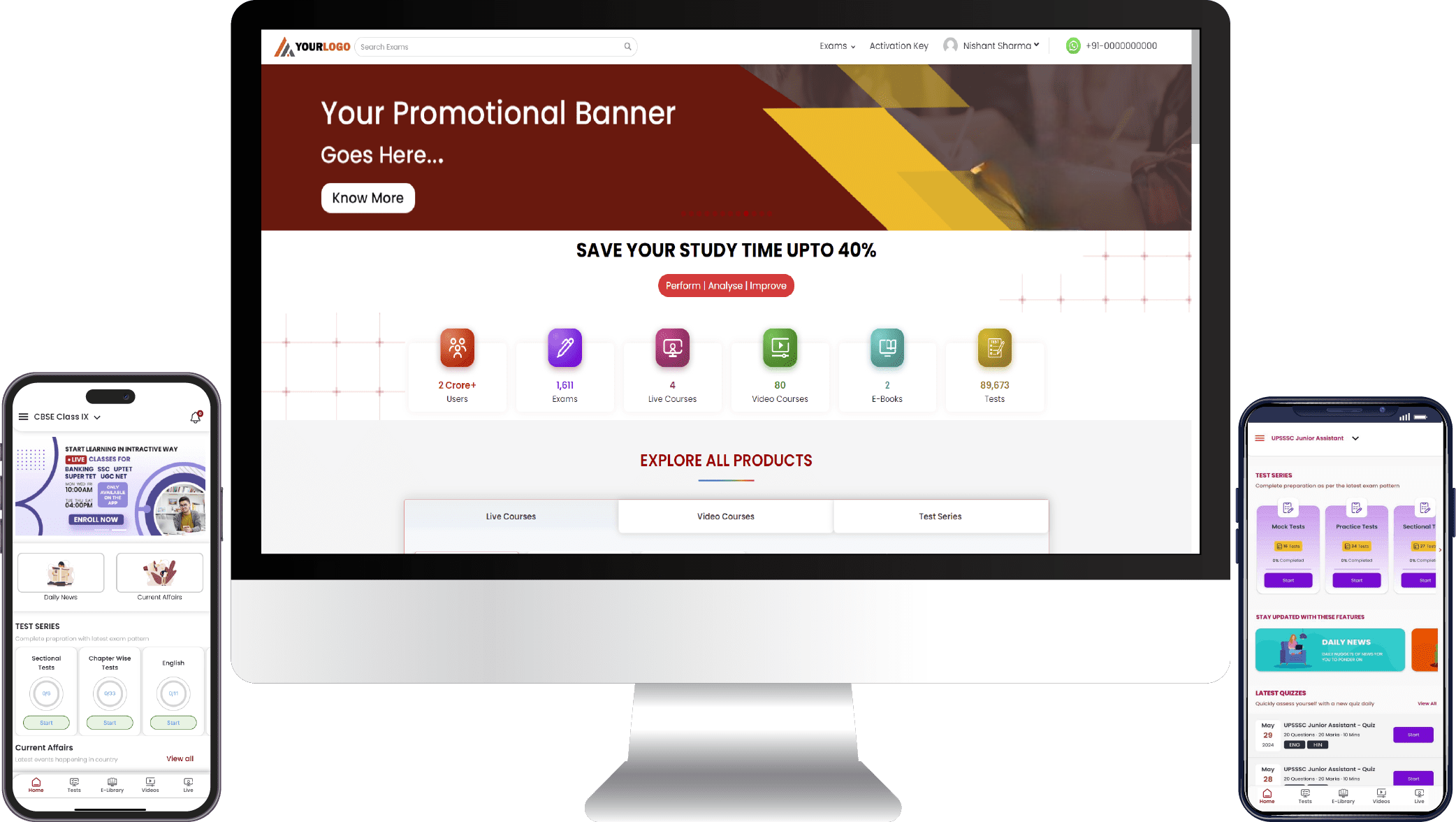The image size is (1456, 822).
Task: Select the Live Courses tab
Action: point(510,516)
